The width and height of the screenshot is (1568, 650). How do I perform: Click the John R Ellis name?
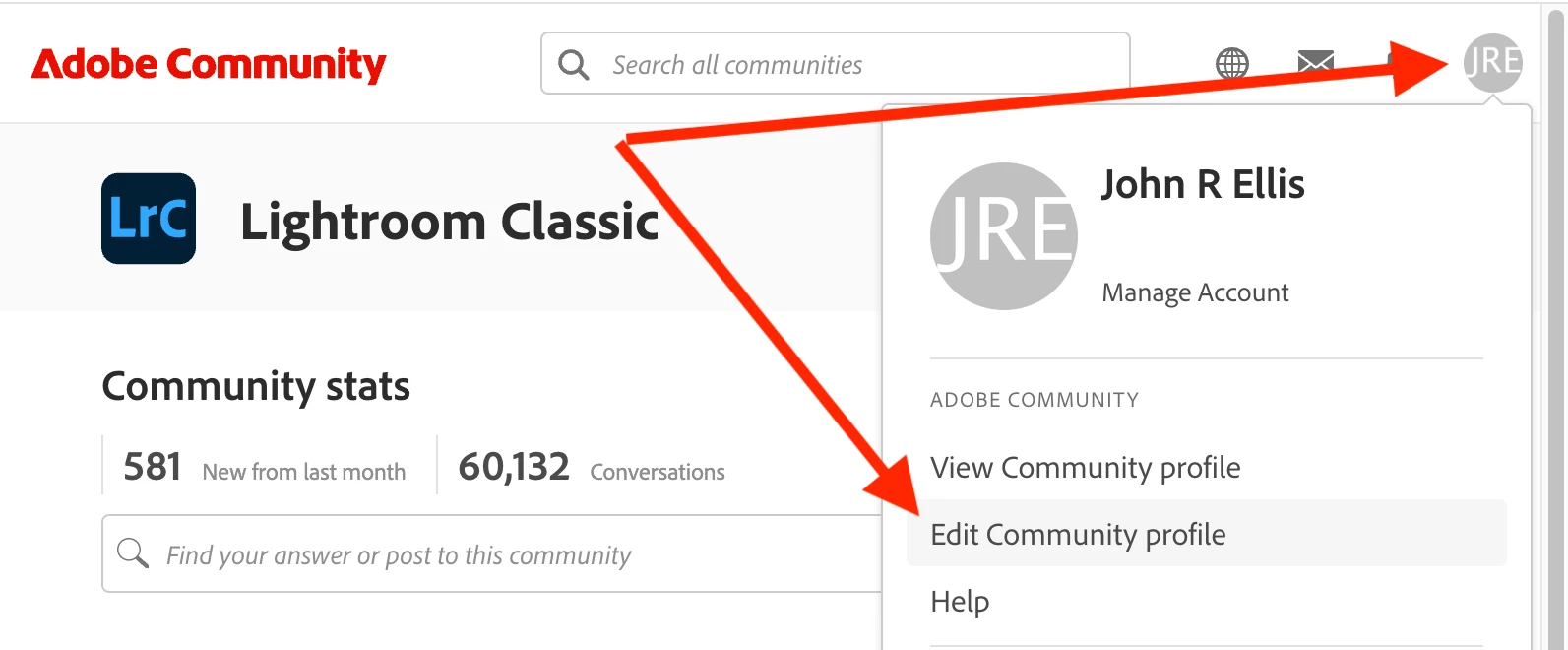tap(1203, 184)
